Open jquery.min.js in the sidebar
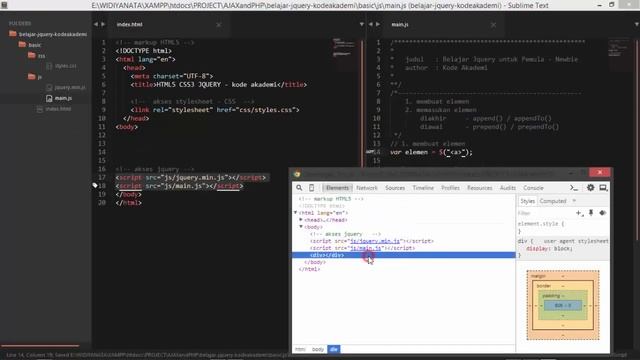Image resolution: width=640 pixels, height=360 pixels. (x=70, y=87)
